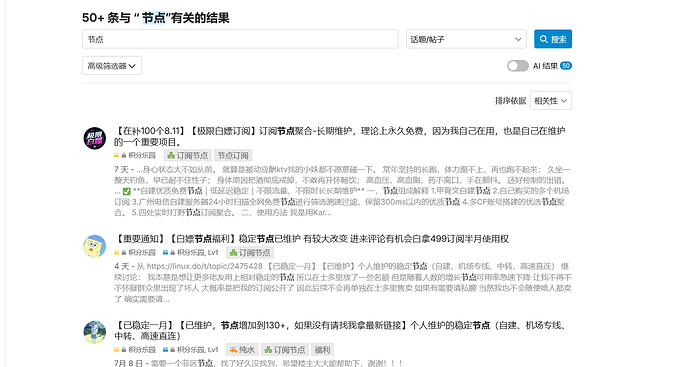
Task: Click the search text field containing 节点
Action: point(240,39)
